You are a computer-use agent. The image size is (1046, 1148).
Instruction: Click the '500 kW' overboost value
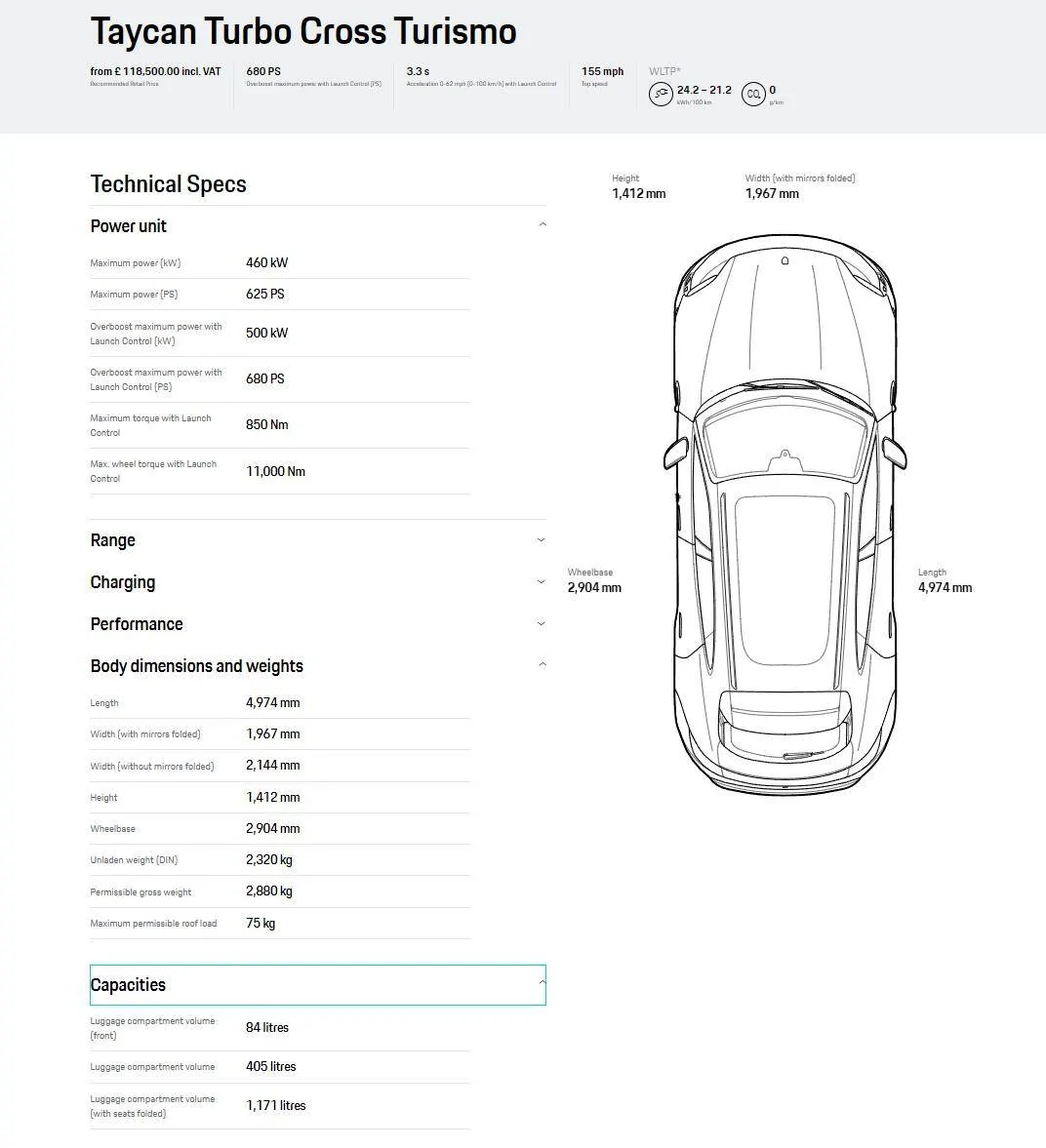tap(266, 334)
